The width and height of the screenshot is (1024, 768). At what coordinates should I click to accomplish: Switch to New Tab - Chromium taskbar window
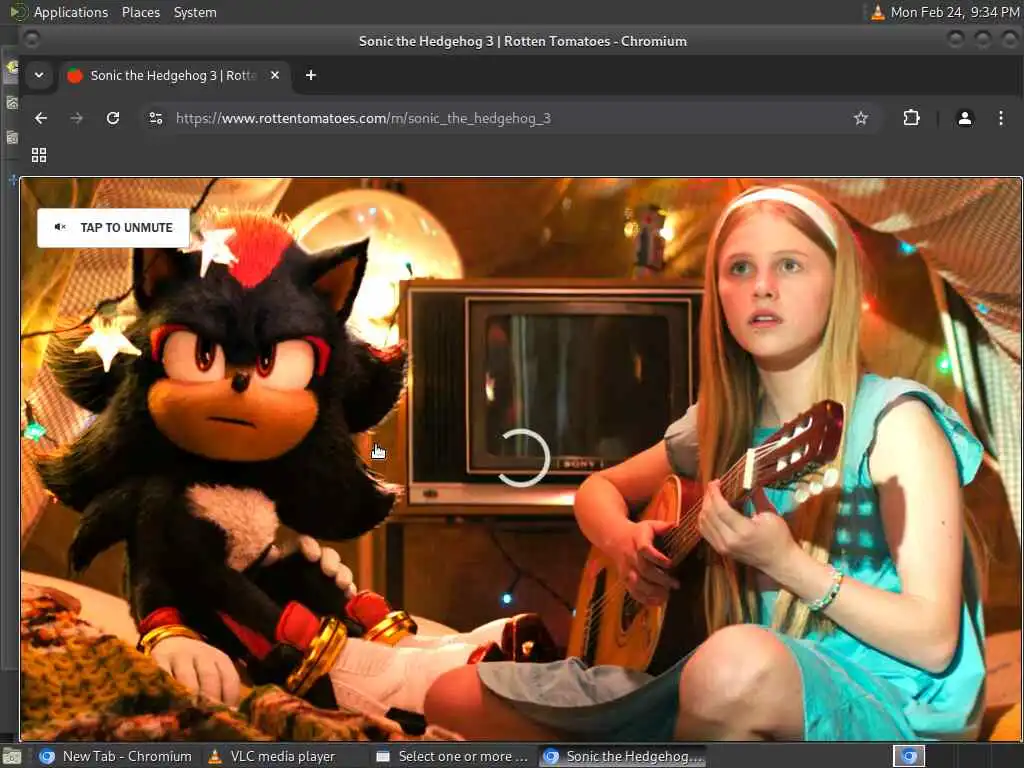(x=116, y=756)
